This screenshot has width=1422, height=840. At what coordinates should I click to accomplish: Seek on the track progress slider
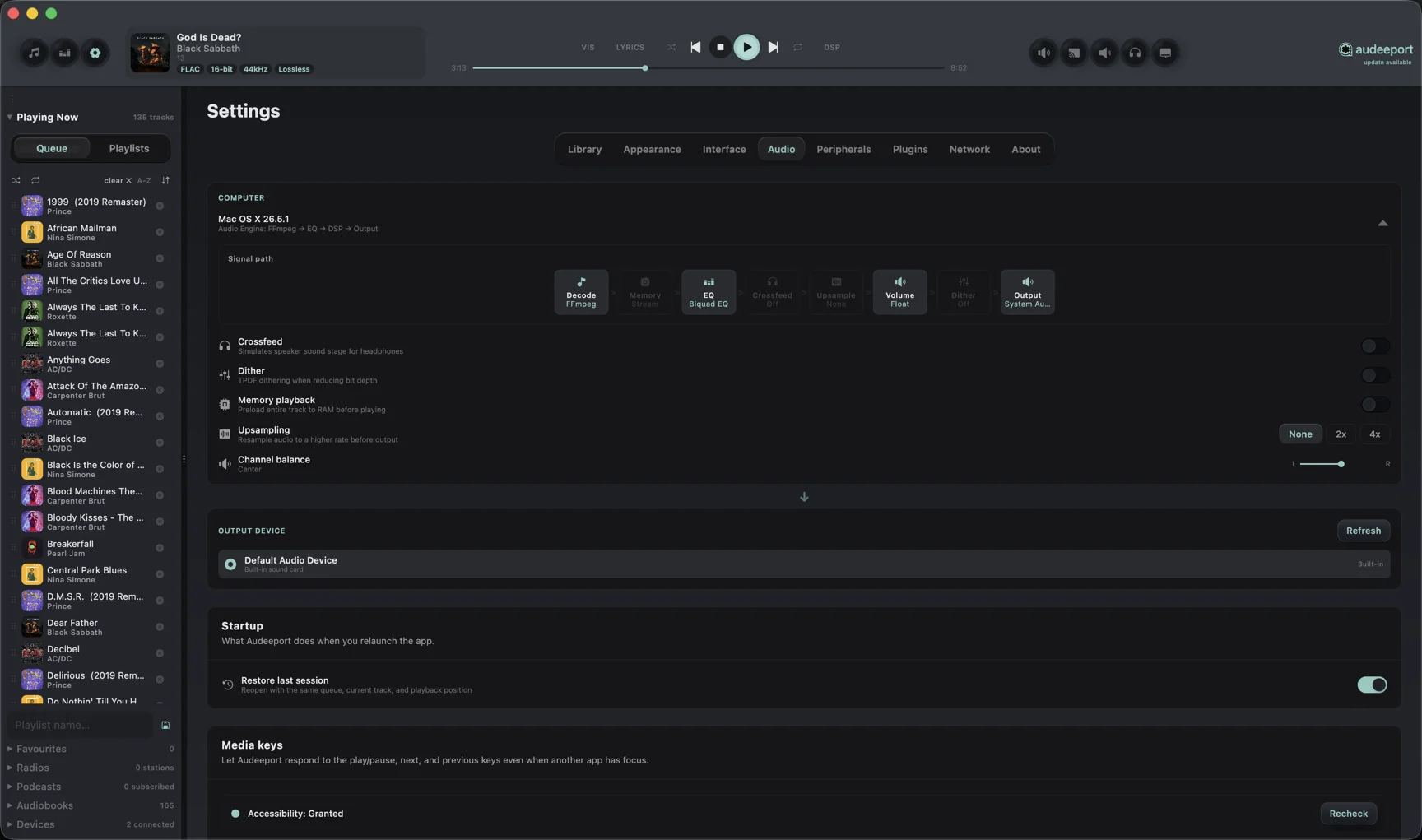(x=709, y=68)
